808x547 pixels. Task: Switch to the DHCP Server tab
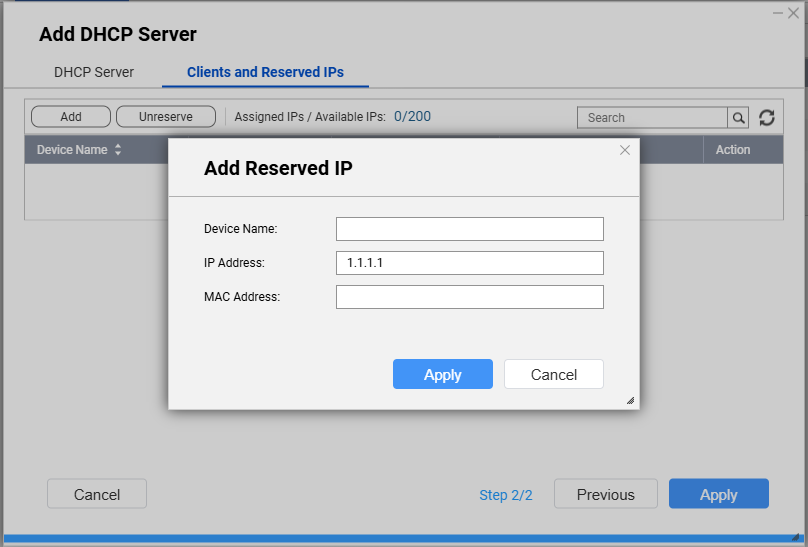pos(94,72)
